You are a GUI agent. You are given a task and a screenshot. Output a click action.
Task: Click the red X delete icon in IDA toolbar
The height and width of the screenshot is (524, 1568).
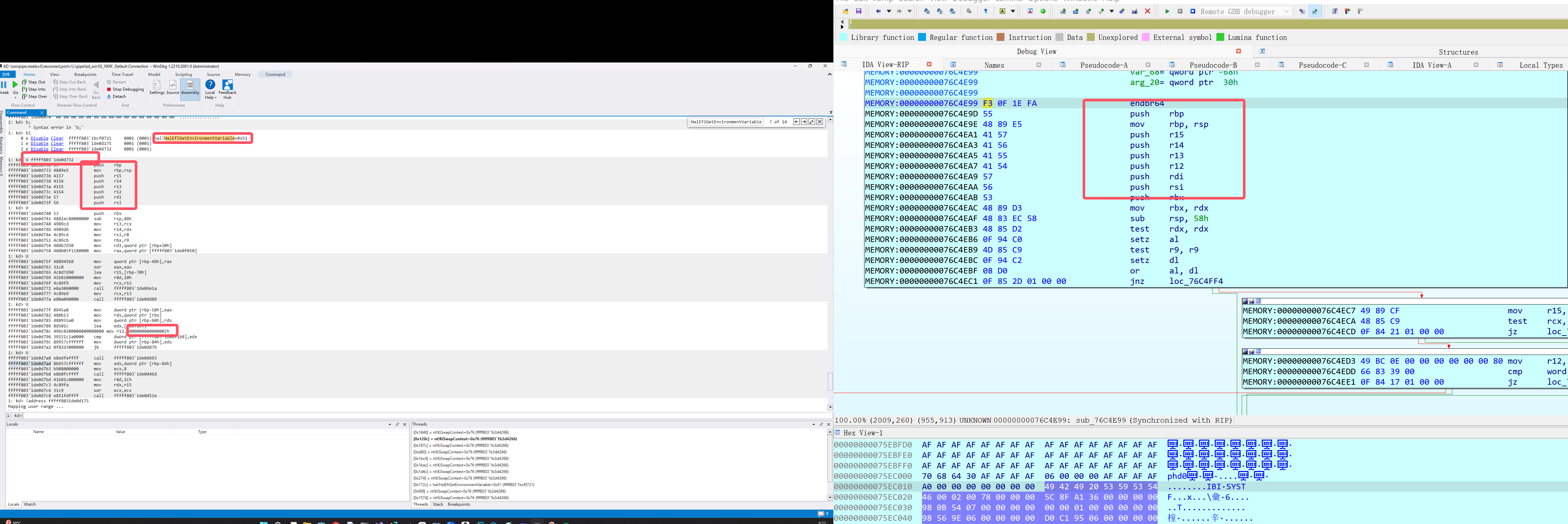tap(1147, 11)
